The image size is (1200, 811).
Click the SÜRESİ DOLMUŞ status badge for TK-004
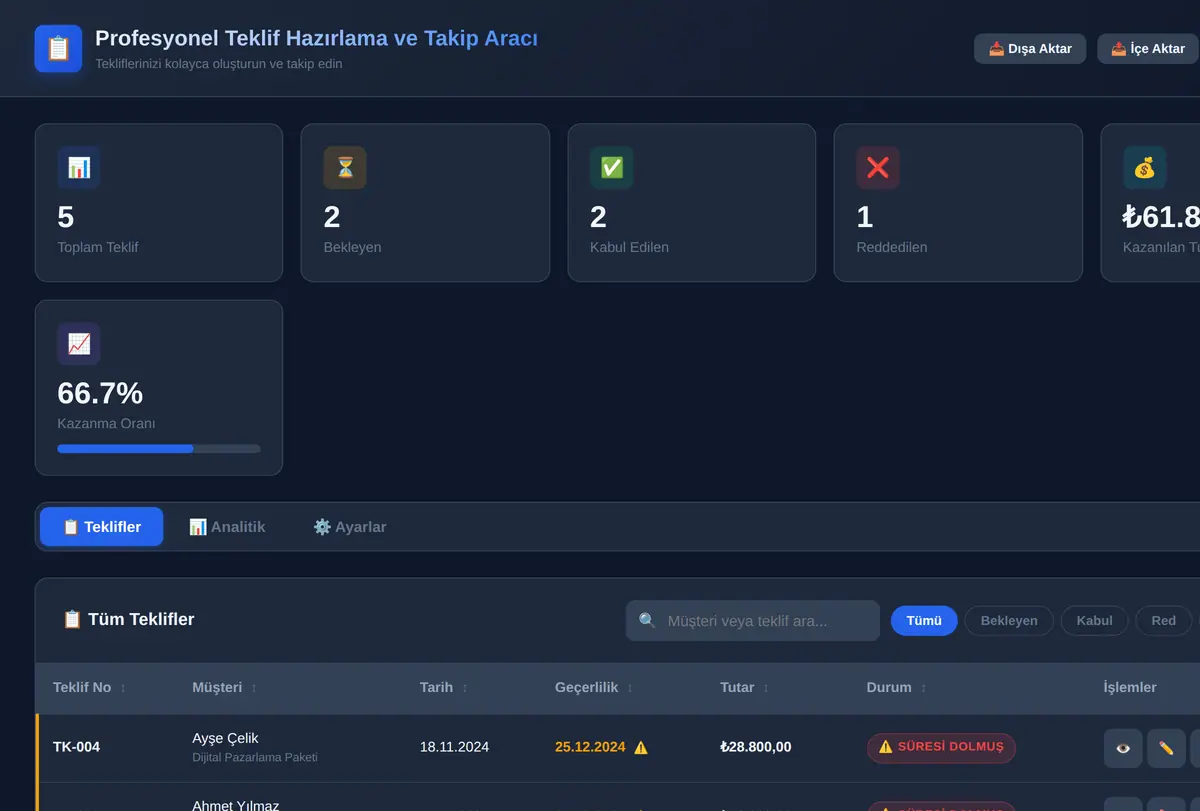pos(941,748)
